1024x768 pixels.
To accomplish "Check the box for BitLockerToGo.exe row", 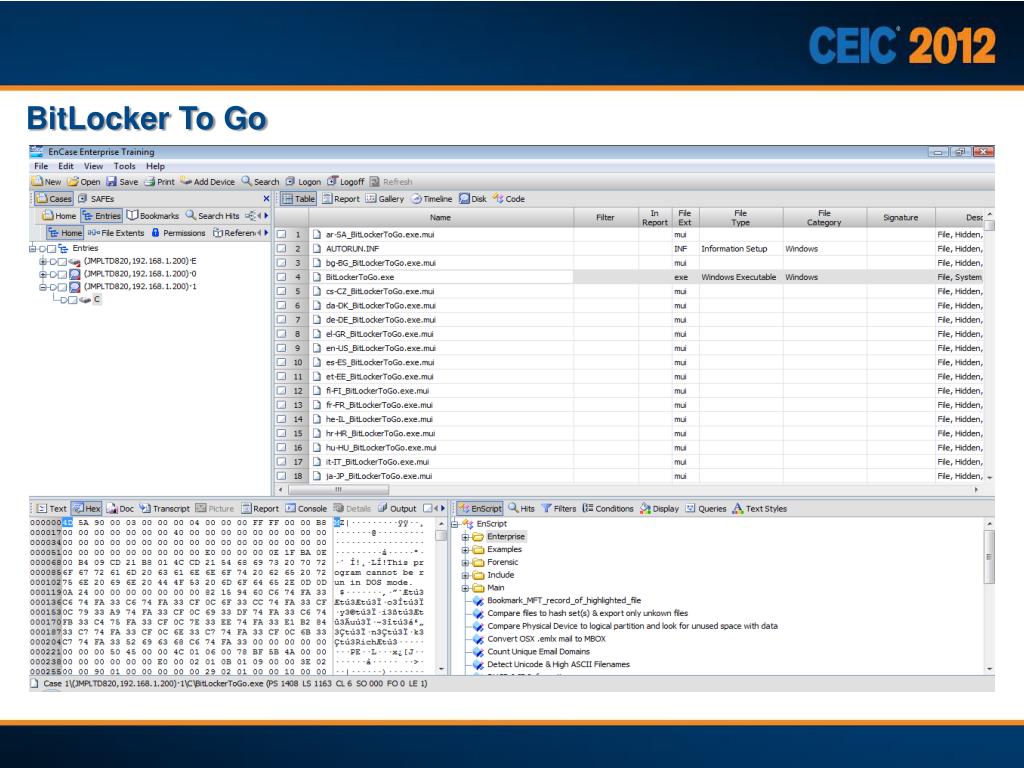I will [x=281, y=277].
